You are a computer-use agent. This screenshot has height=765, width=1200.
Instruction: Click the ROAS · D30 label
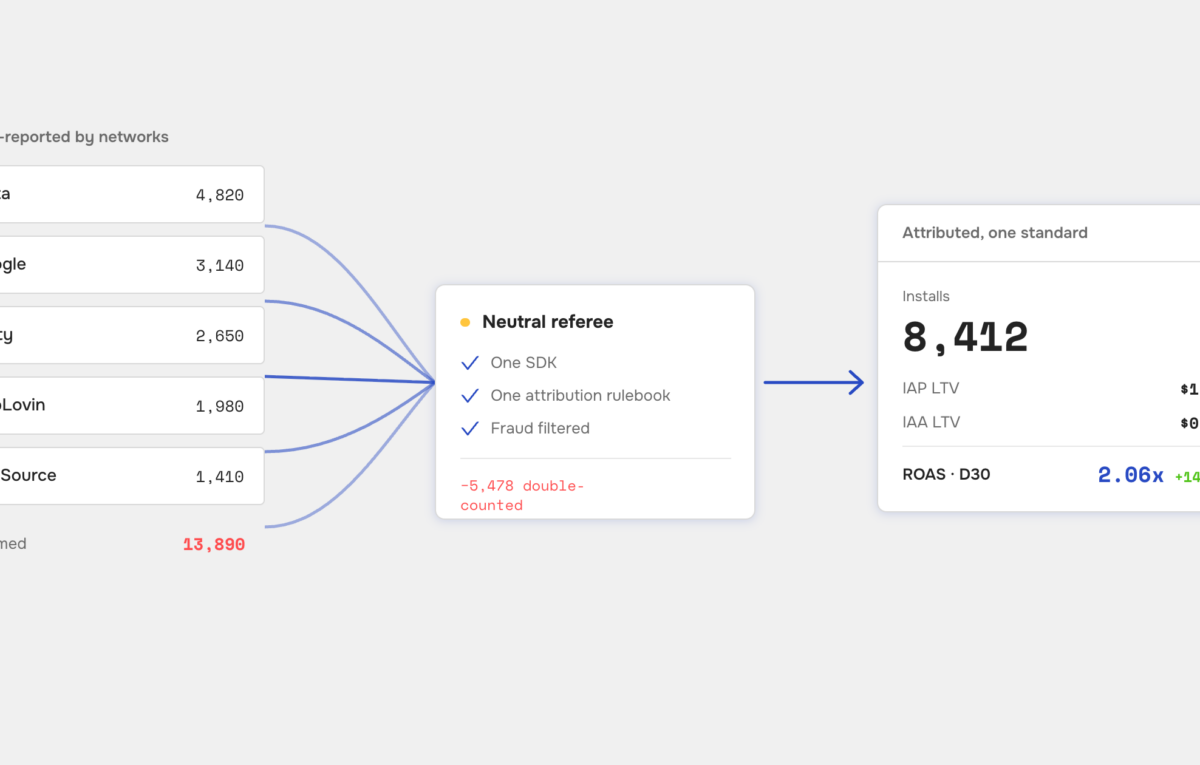(x=946, y=474)
